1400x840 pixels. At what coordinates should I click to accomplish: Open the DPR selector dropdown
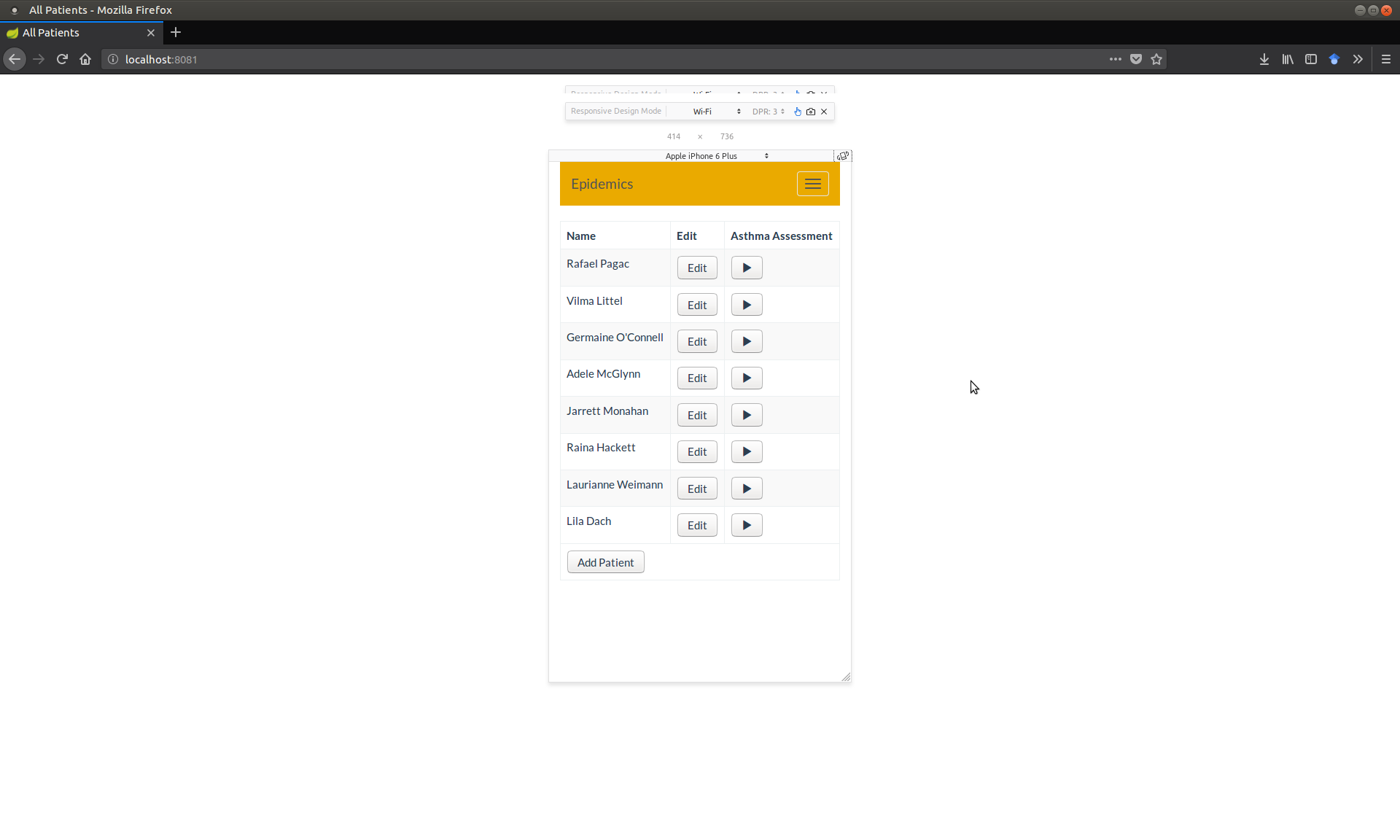[x=769, y=112]
